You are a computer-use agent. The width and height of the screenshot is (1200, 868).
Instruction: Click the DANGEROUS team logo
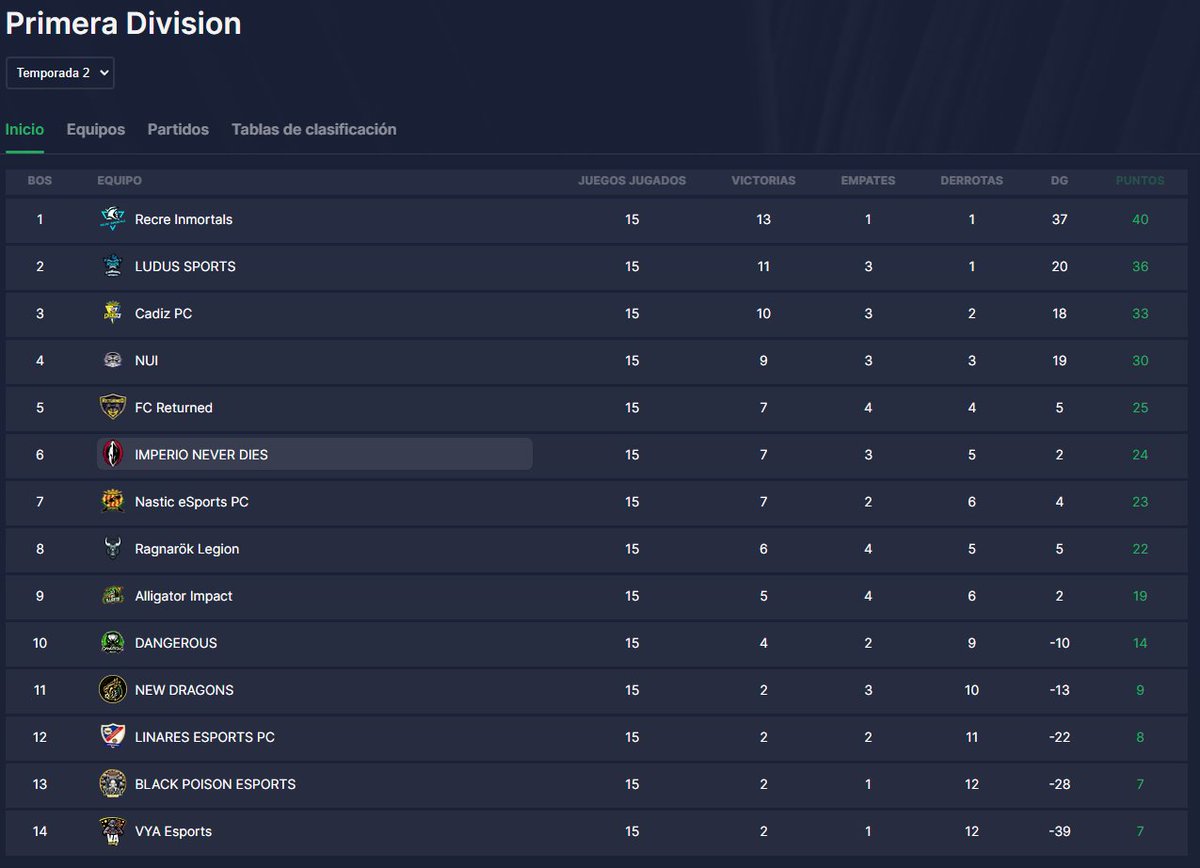click(x=113, y=642)
